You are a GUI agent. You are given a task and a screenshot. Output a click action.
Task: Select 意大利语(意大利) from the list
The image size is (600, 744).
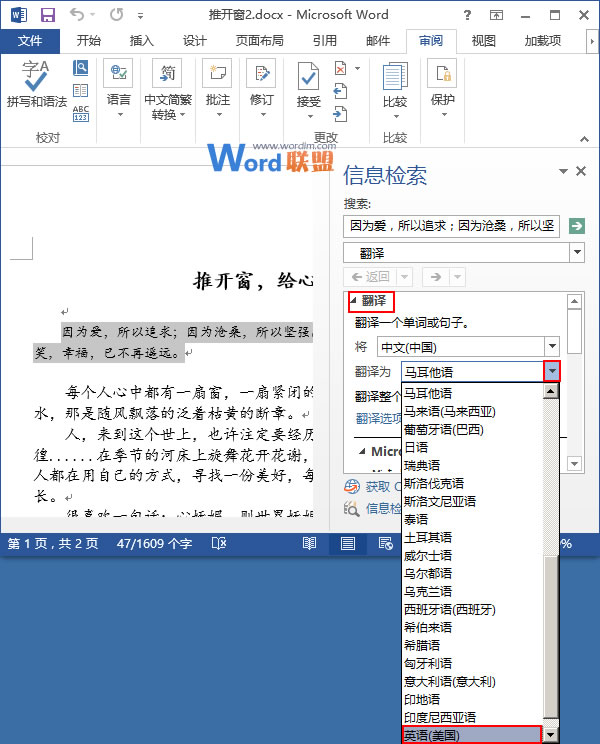472,681
